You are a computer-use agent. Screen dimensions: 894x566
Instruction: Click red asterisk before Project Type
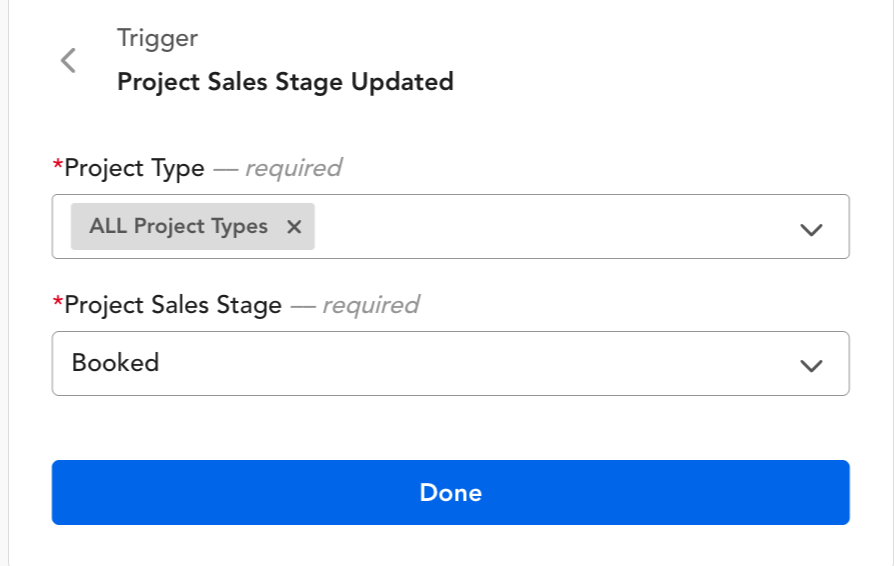point(57,166)
